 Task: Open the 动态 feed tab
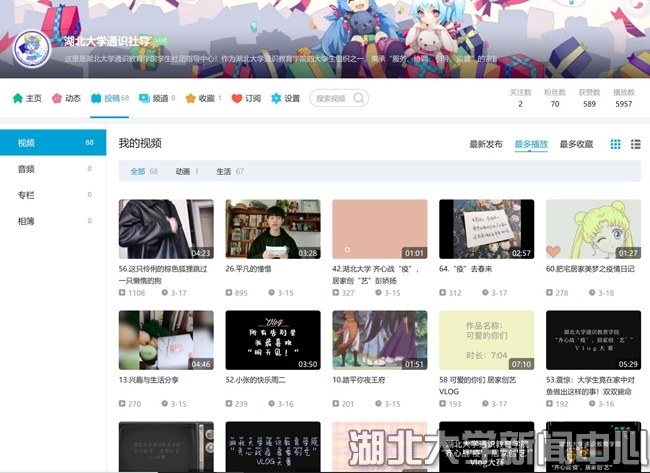(66, 99)
